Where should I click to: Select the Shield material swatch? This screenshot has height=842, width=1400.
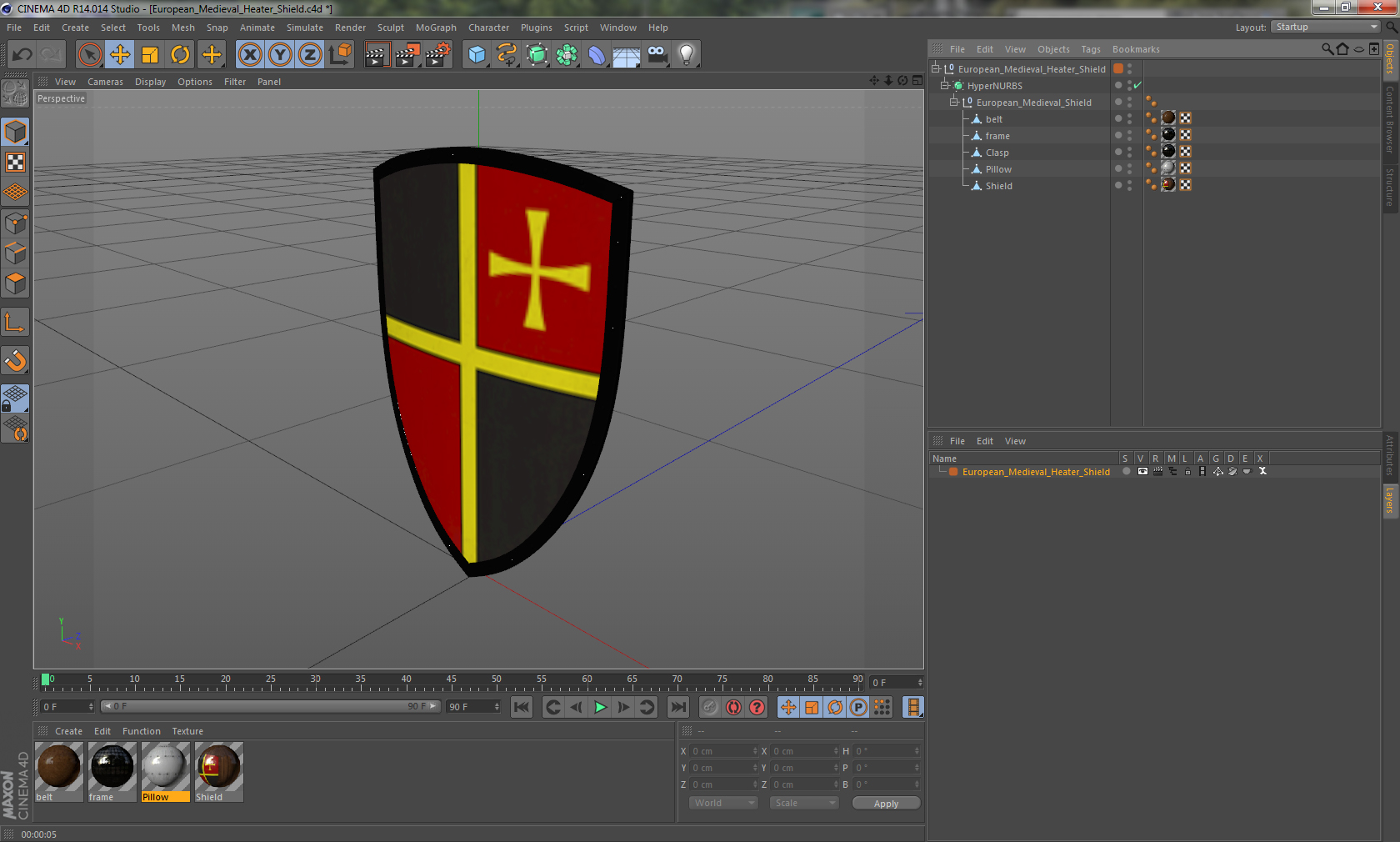(218, 772)
